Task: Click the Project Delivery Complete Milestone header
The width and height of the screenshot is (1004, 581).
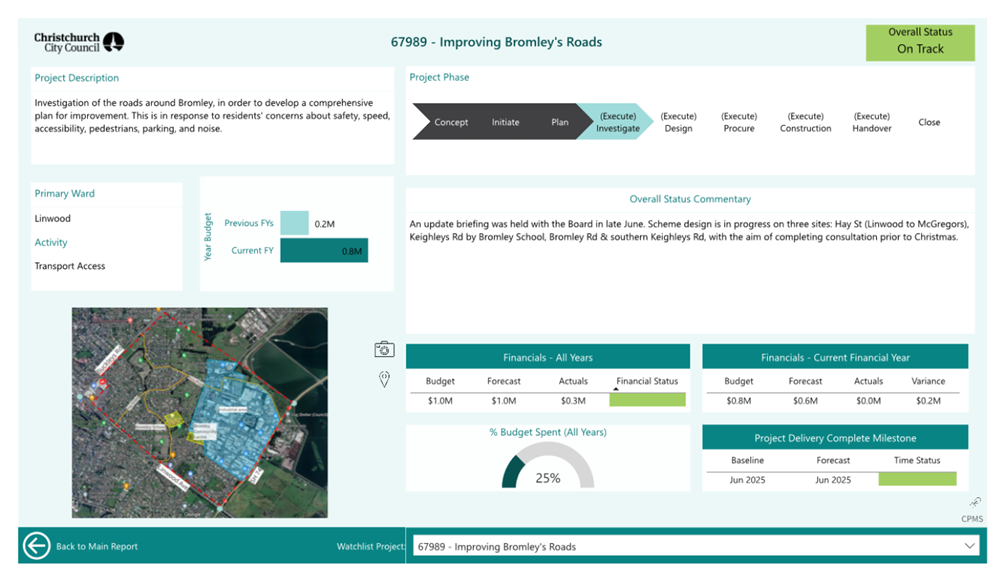Action: [x=835, y=438]
